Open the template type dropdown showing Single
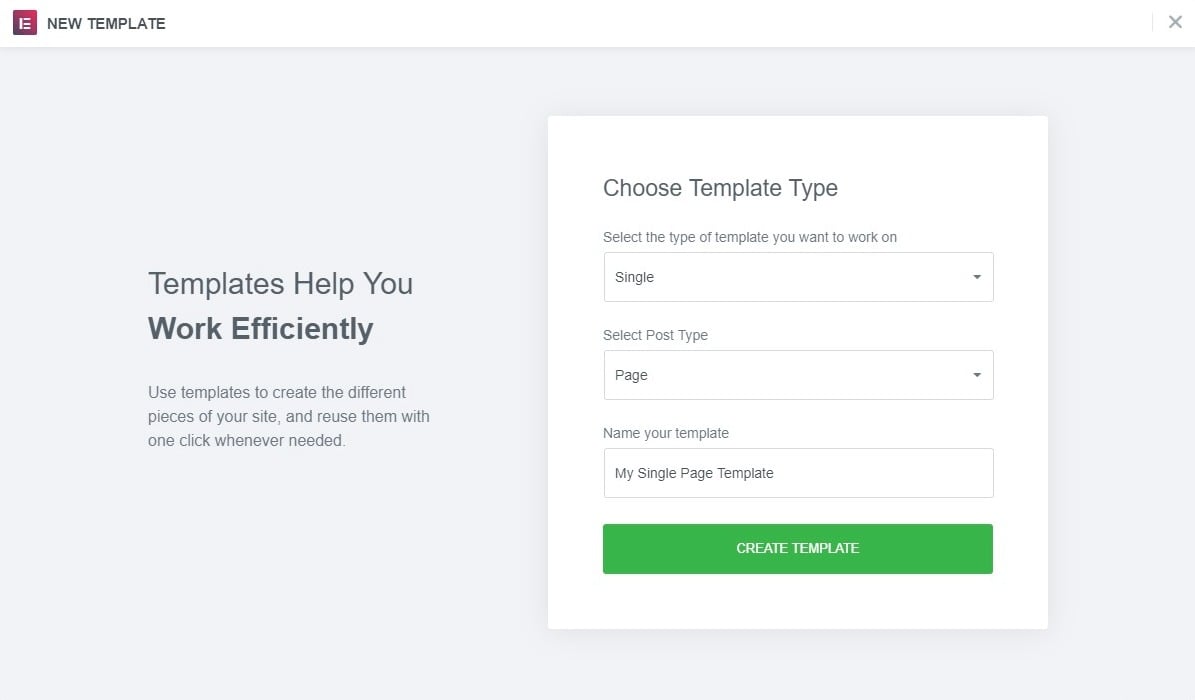The width and height of the screenshot is (1195, 700). 798,277
